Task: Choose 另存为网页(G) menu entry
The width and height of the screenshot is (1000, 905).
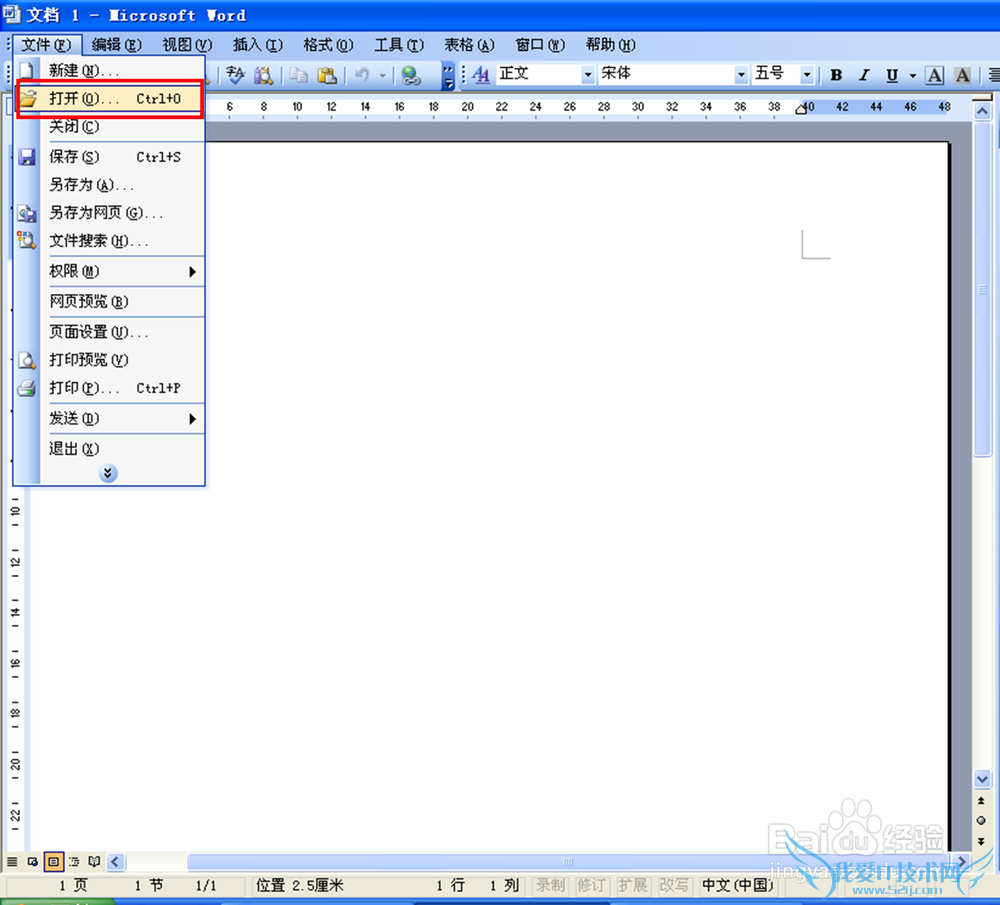Action: 110,213
